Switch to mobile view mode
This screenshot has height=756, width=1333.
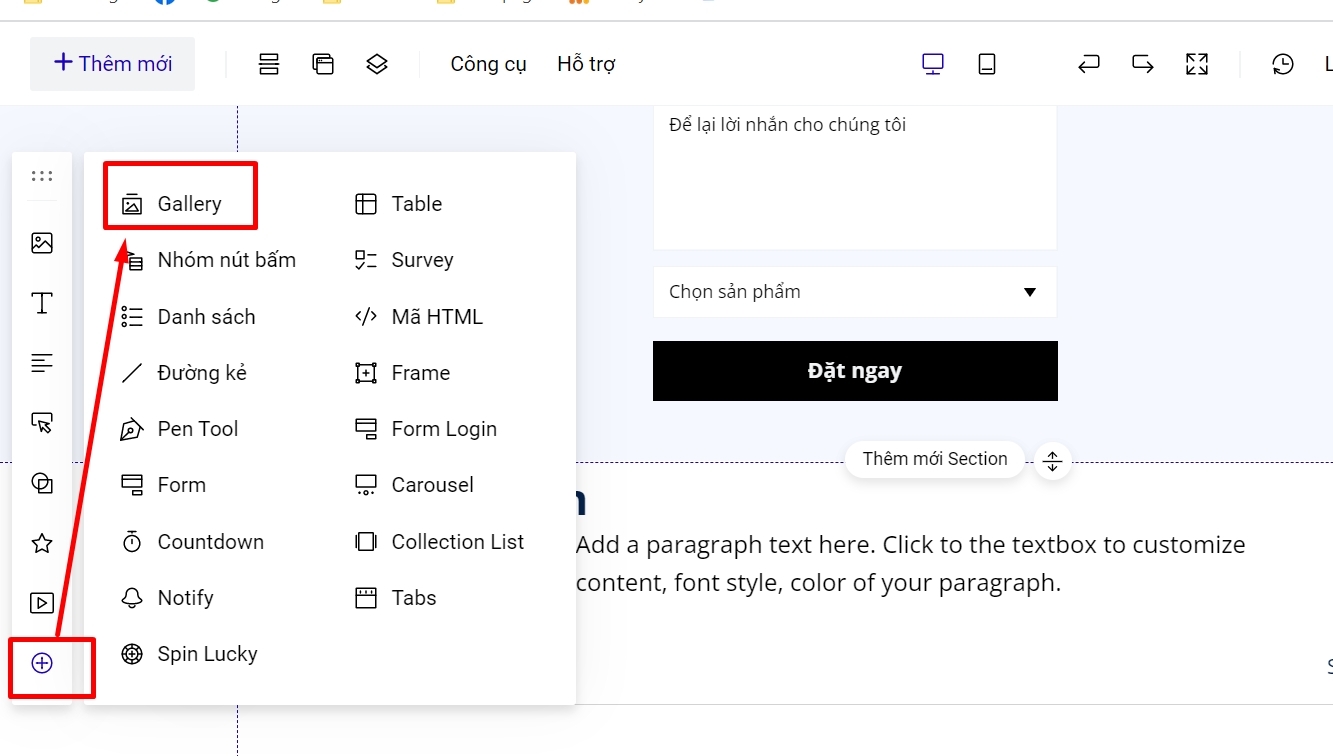tap(987, 64)
